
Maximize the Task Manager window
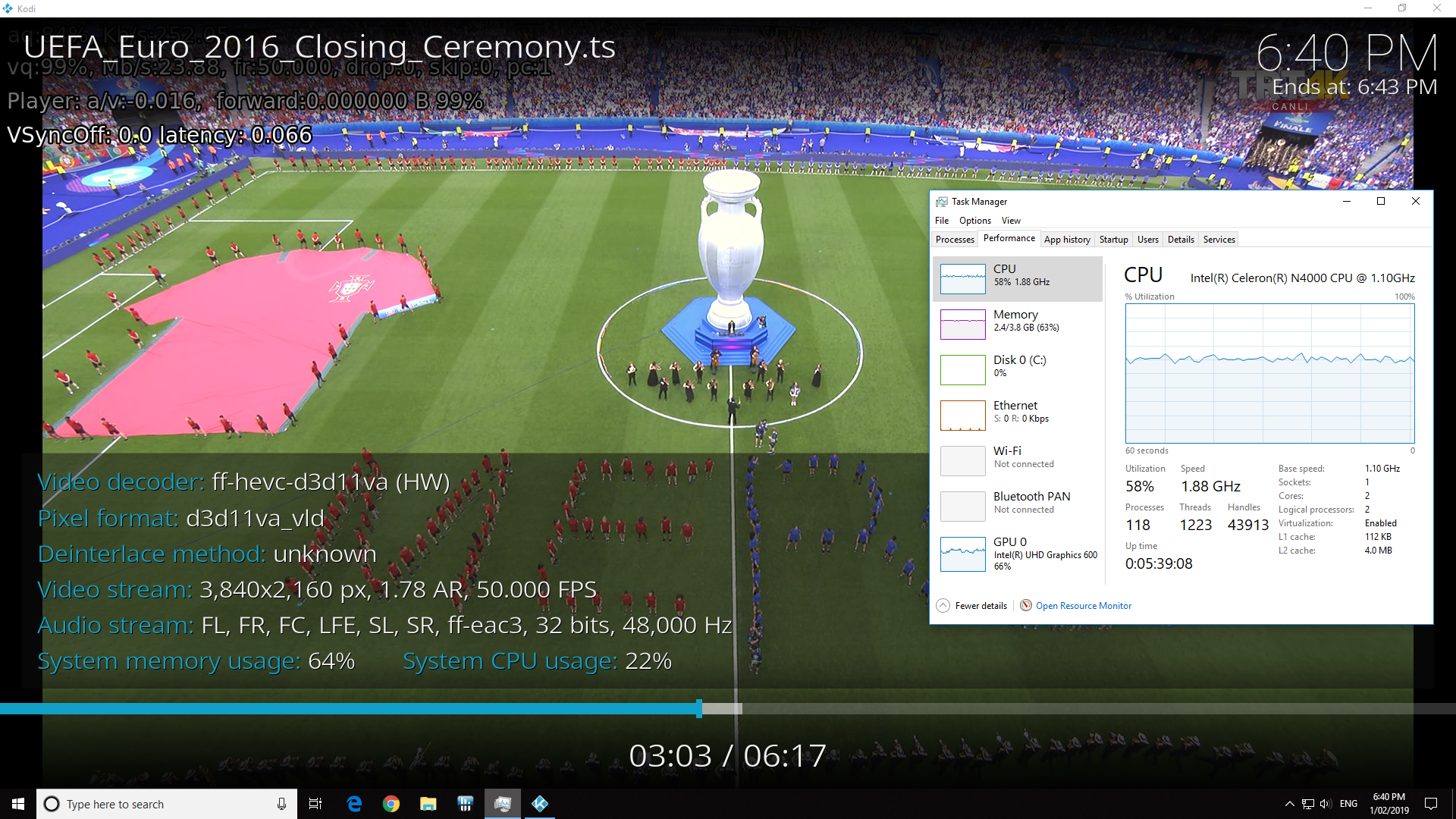[x=1381, y=202]
